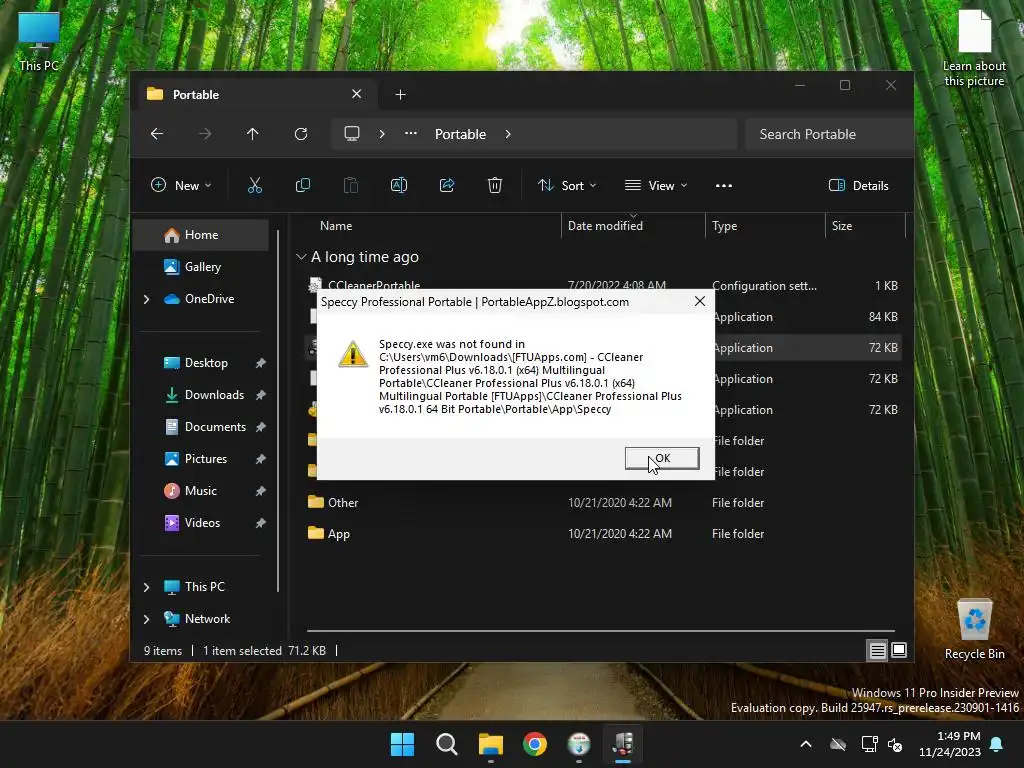Switch to large thumbnails view icon
1024x768 pixels.
coord(899,650)
